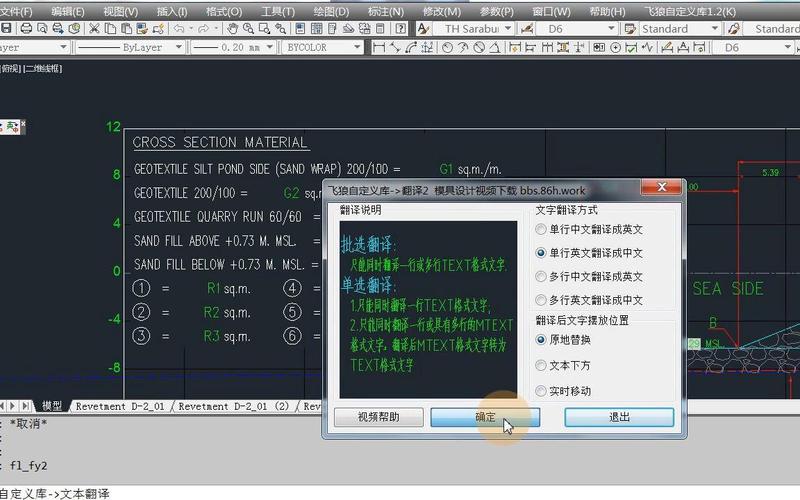Select the Angular dimension tool
This screenshot has width=800, height=500.
coord(495,47)
